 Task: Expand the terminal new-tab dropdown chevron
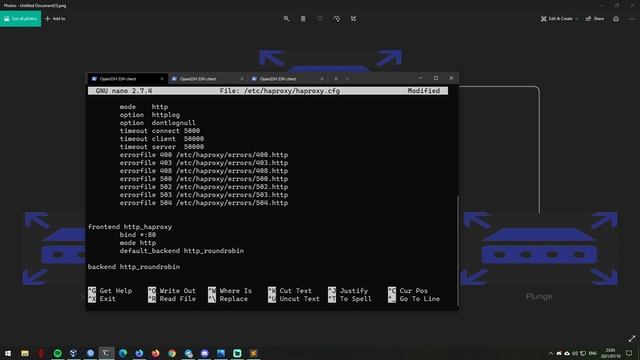pos(347,79)
